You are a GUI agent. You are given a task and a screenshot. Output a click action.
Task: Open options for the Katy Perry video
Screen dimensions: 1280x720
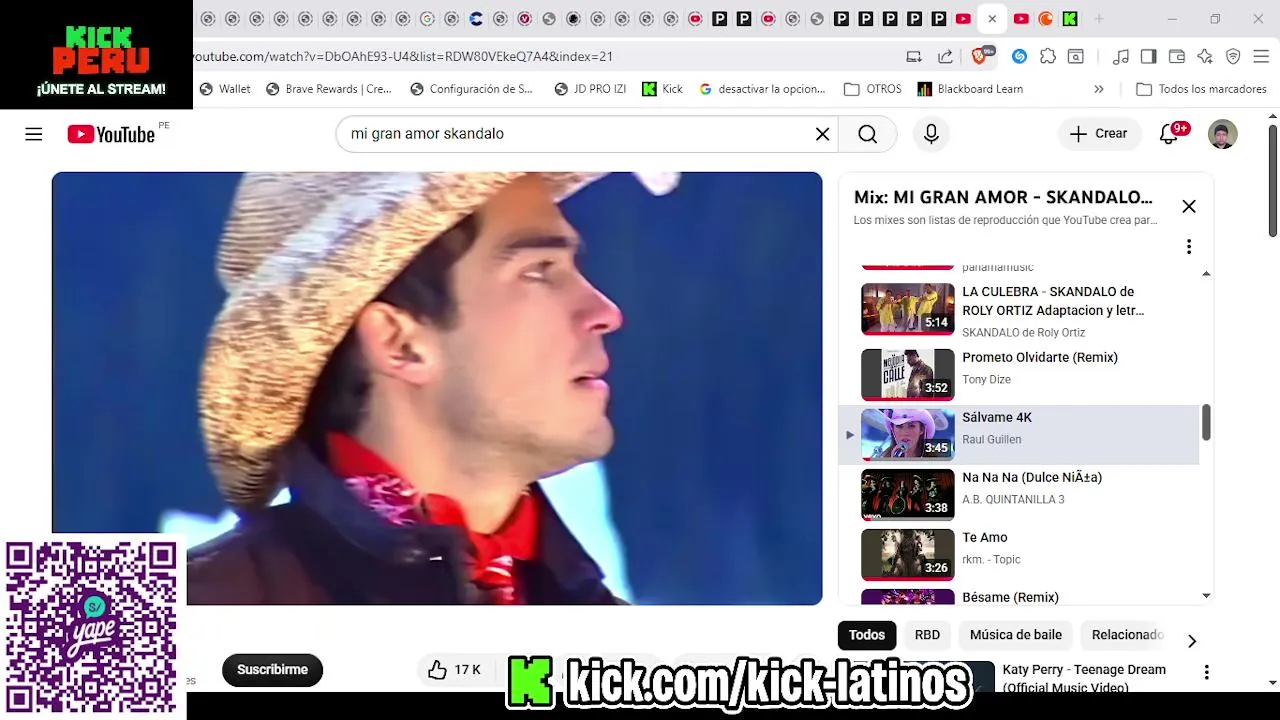point(1207,672)
